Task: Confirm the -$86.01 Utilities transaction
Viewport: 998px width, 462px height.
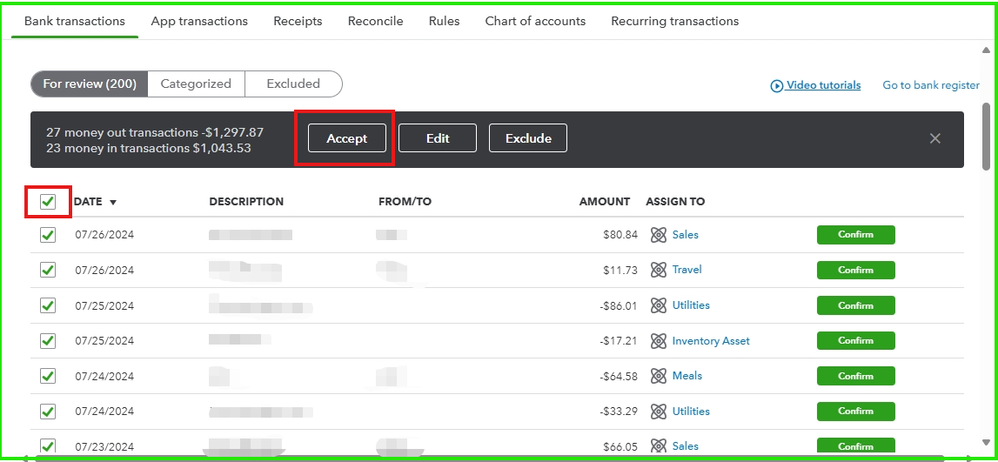Action: tap(856, 305)
